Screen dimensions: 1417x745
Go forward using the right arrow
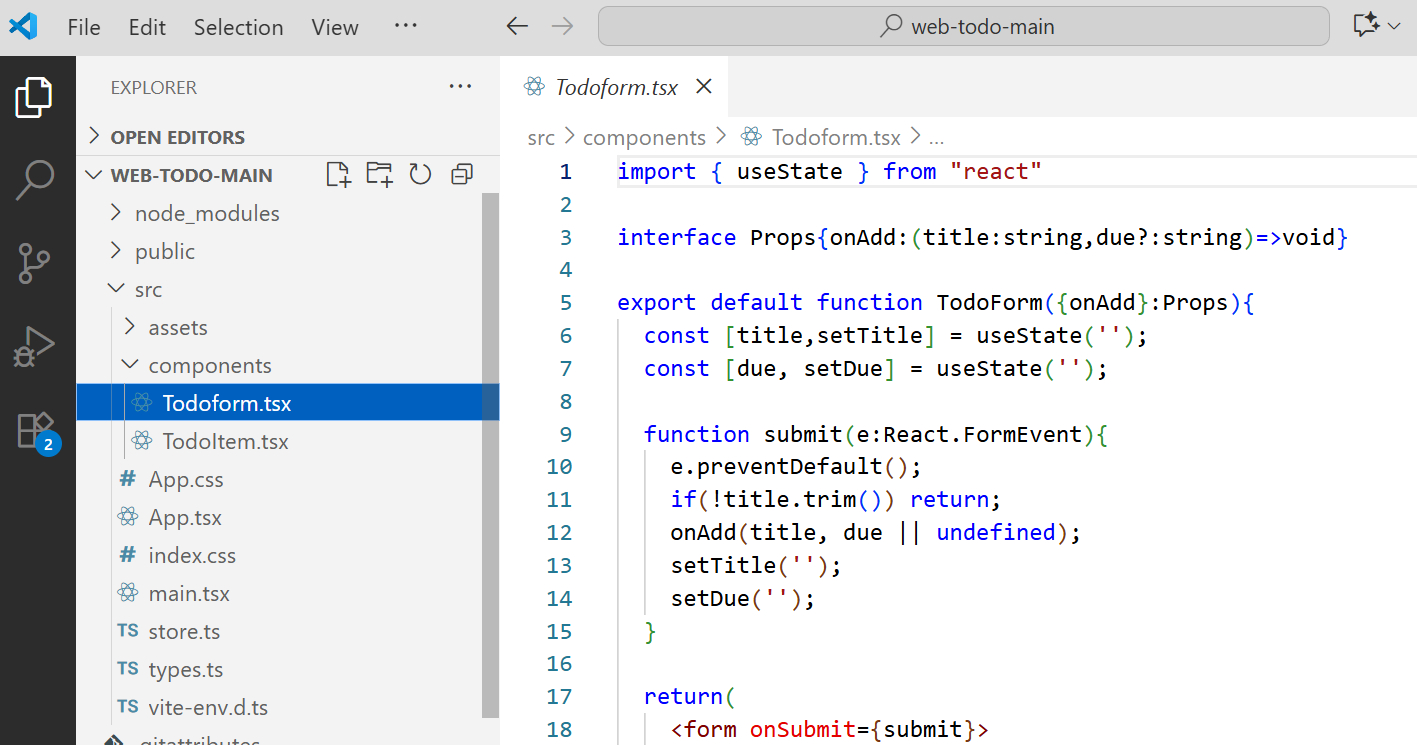pos(563,27)
